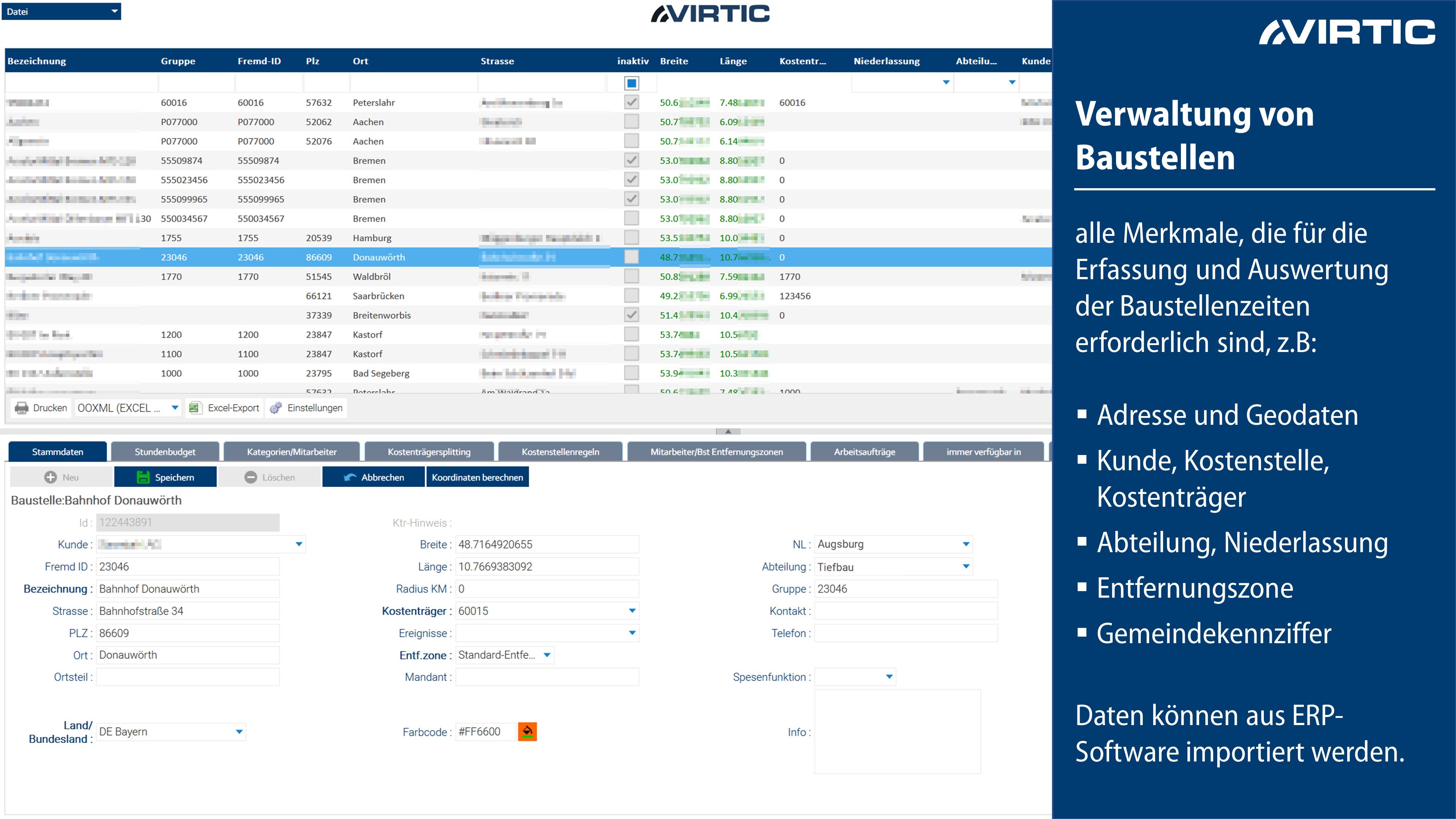Click the printer icon for Drucken
This screenshot has width=1456, height=819.
point(21,408)
